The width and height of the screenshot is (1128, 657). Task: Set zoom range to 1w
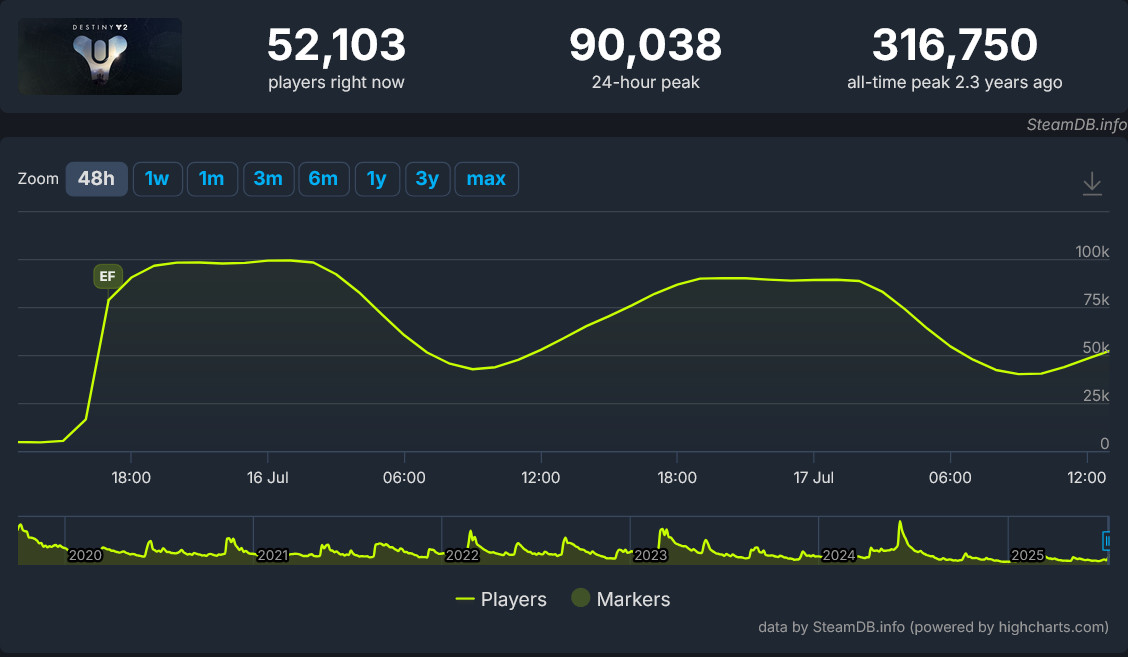157,179
